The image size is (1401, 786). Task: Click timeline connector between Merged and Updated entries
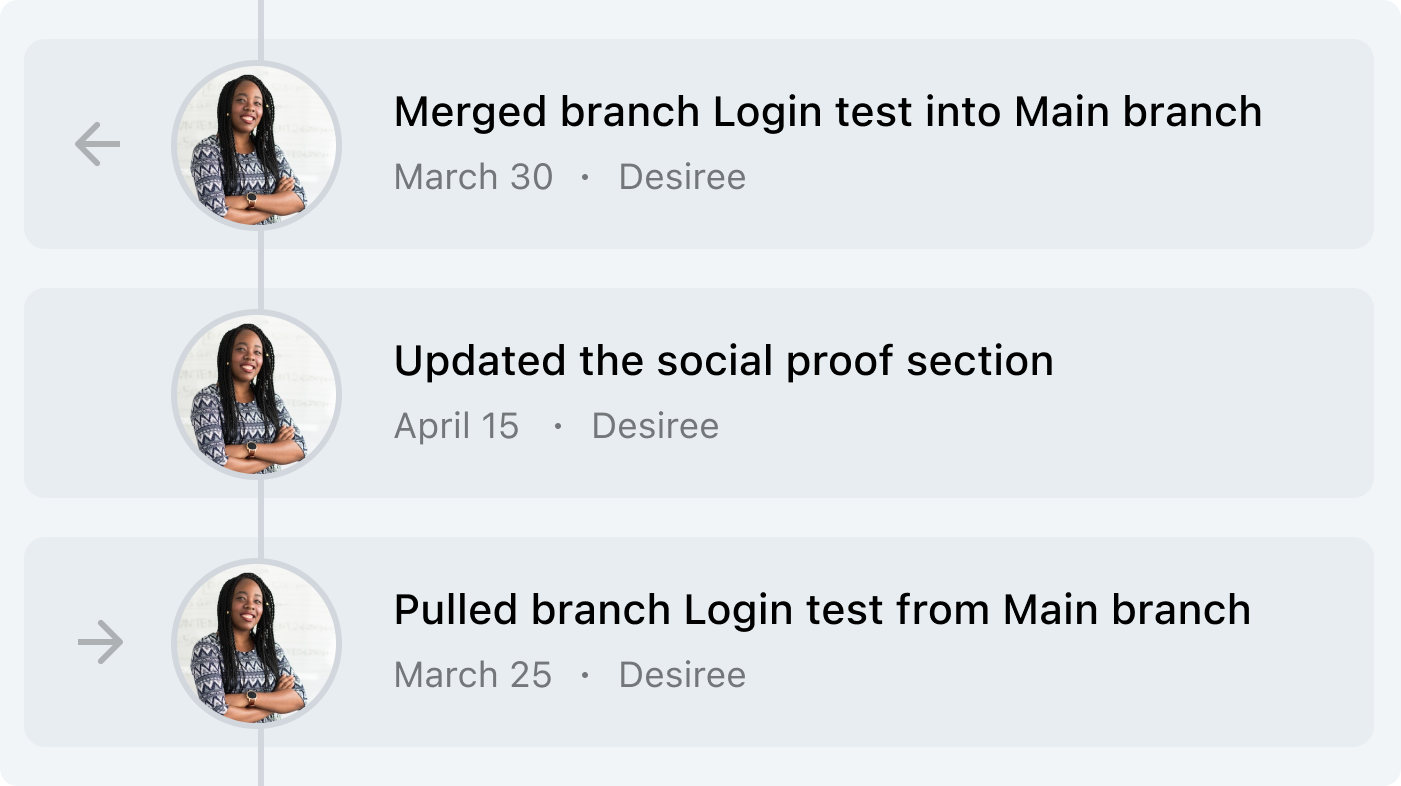(261, 270)
